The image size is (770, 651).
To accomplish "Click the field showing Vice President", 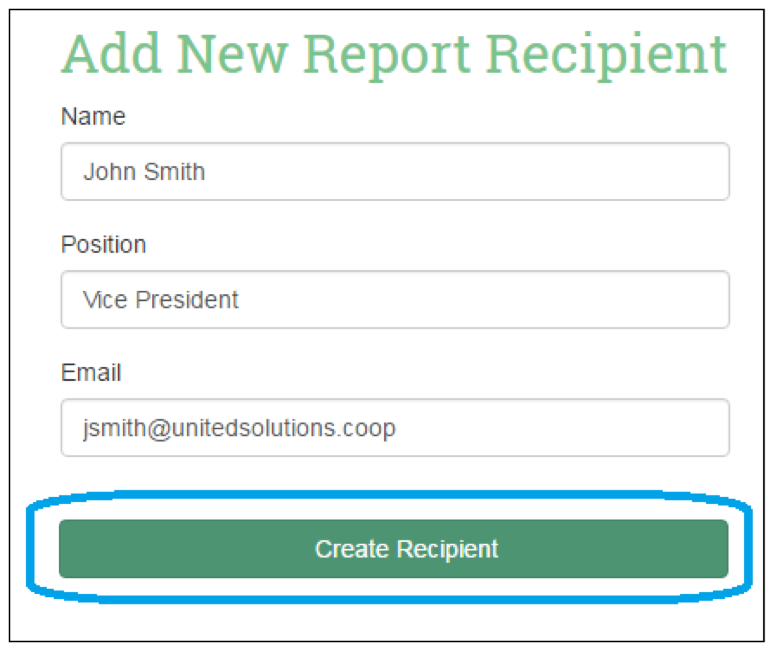I will [x=394, y=300].
